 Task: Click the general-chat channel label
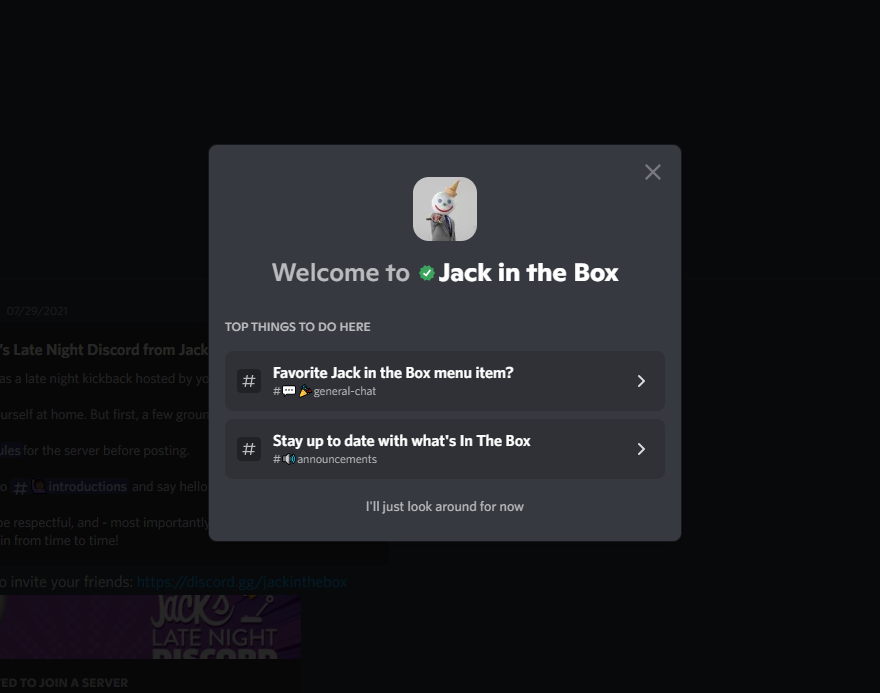[324, 391]
